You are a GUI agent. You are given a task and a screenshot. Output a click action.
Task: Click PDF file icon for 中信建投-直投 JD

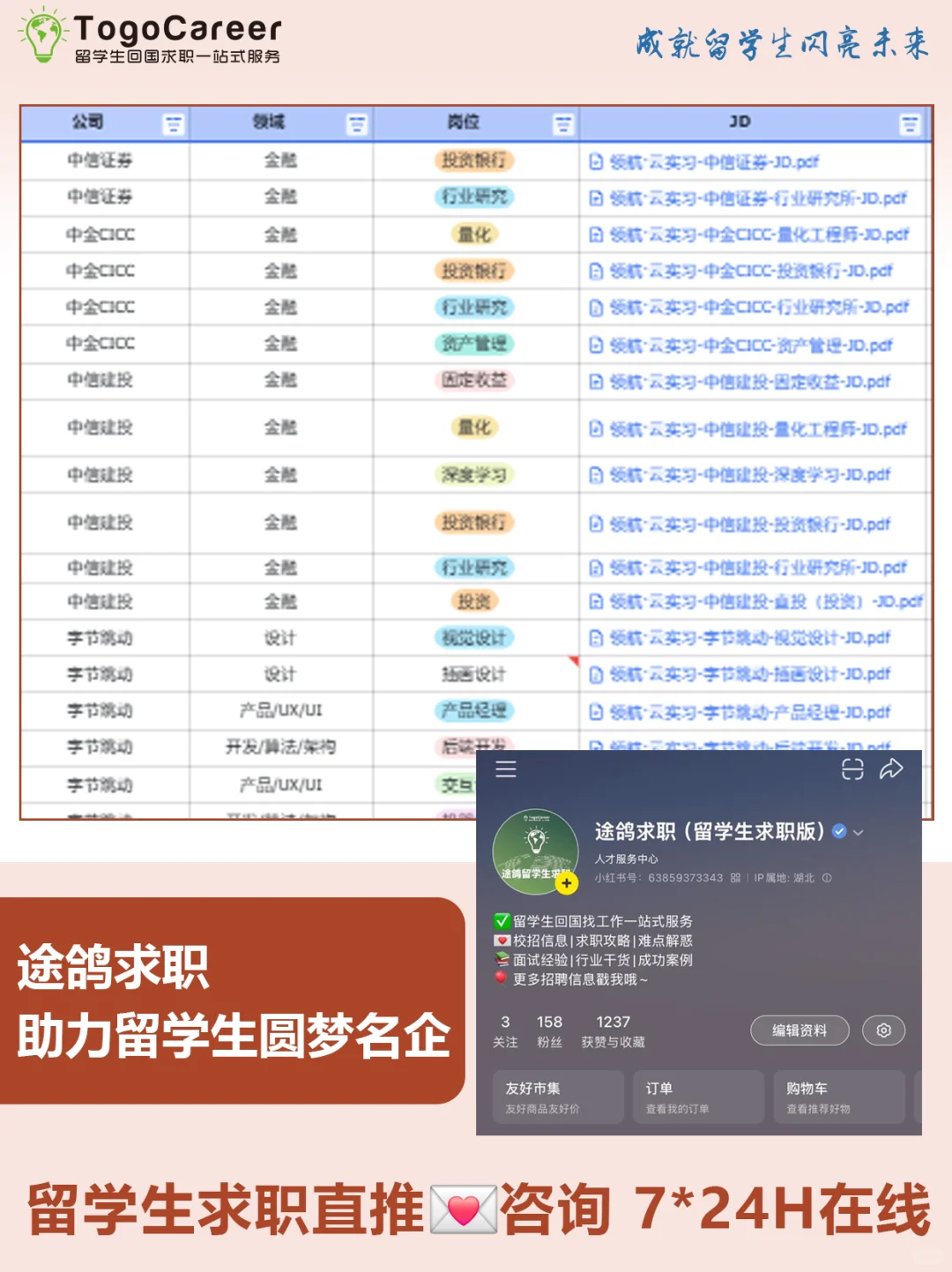pos(596,602)
